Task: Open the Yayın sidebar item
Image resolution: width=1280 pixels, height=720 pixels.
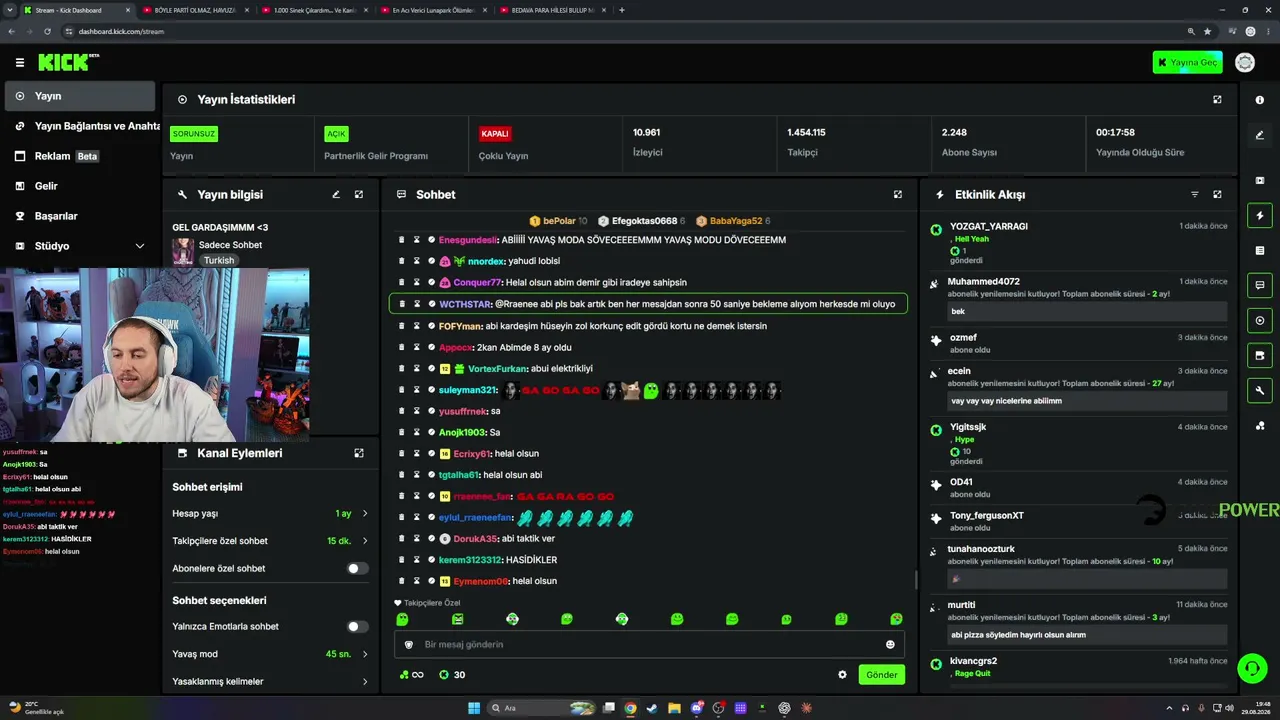Action: point(80,96)
